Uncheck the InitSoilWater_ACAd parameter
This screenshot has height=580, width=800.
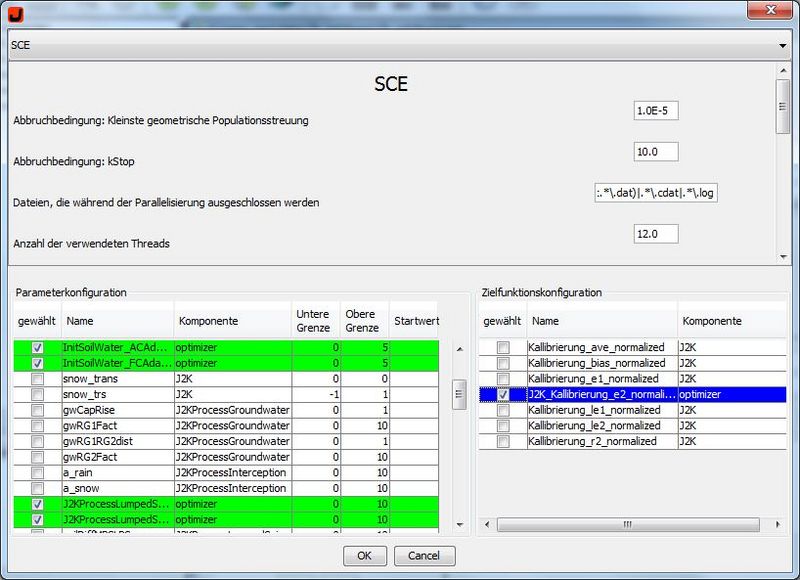click(x=38, y=348)
